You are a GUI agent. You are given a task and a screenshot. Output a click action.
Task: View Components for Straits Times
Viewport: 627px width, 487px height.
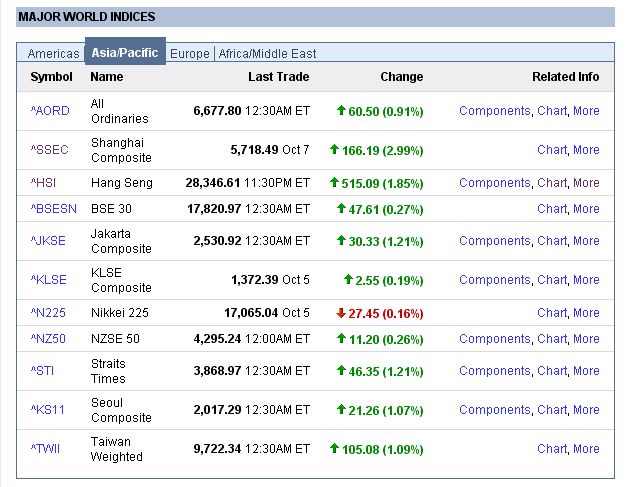pos(495,371)
